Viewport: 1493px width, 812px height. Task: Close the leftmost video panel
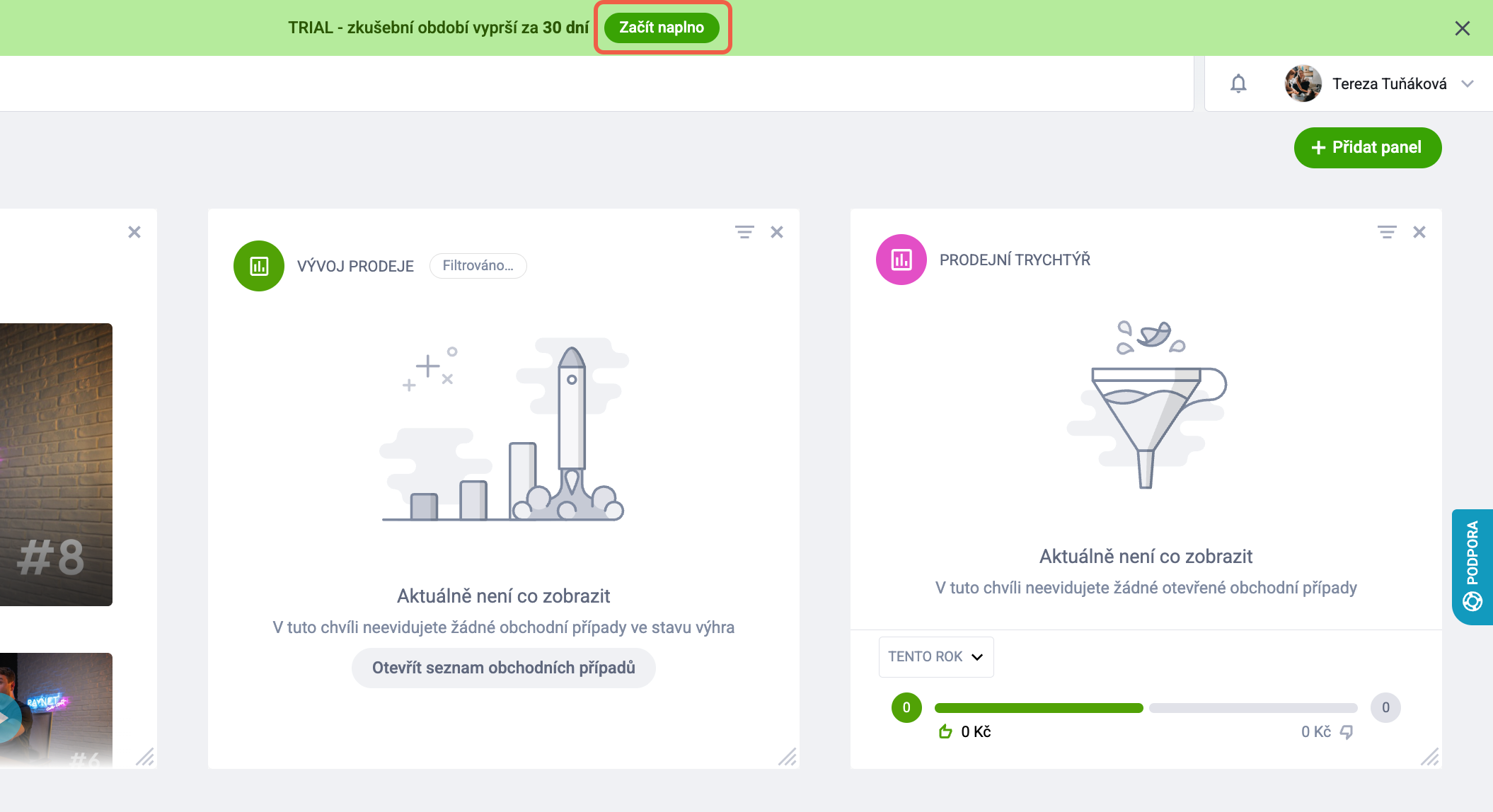click(134, 232)
